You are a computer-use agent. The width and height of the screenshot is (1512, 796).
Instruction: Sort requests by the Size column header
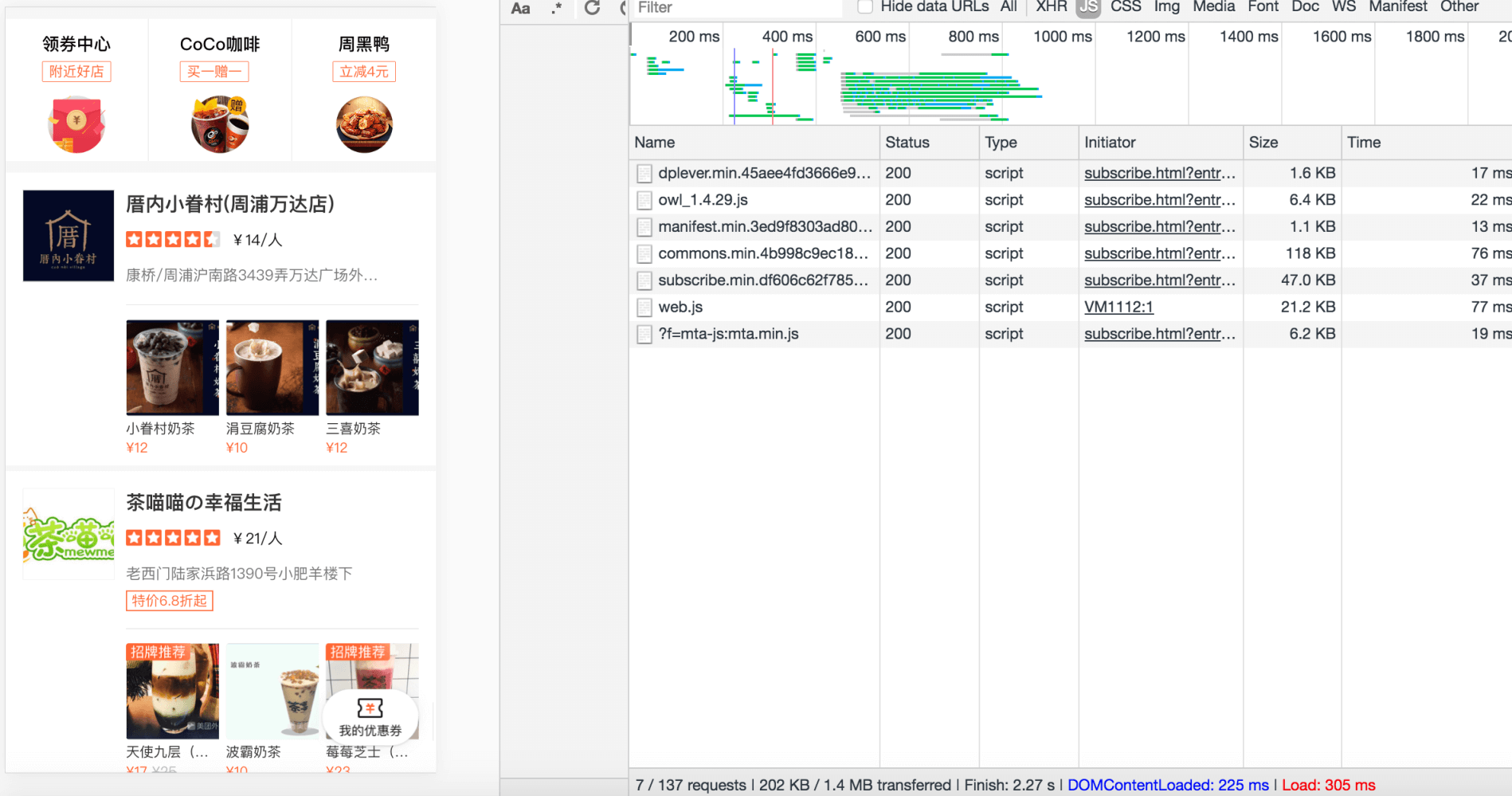(x=1263, y=143)
